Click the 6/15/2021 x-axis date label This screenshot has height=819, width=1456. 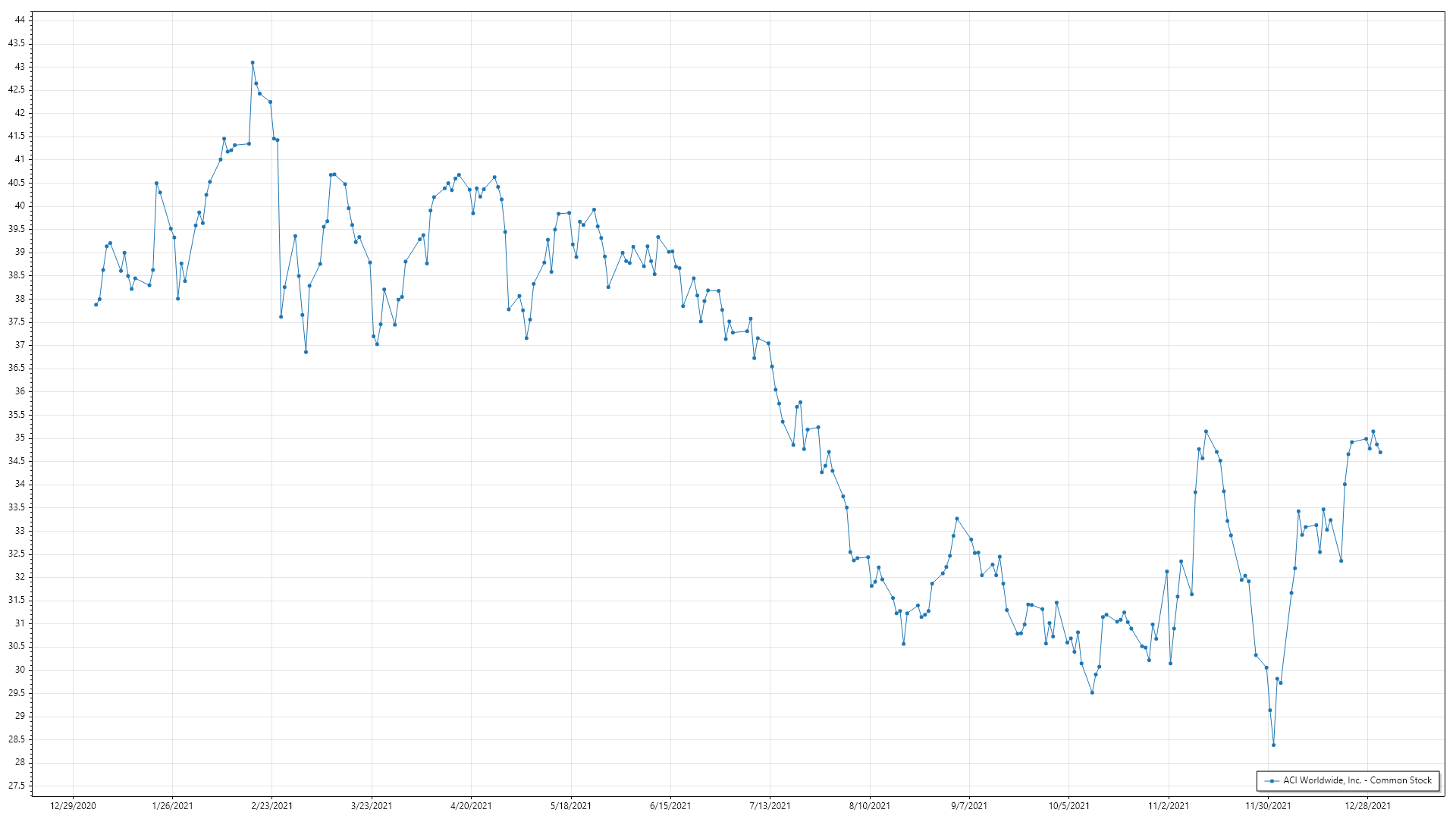point(670,806)
